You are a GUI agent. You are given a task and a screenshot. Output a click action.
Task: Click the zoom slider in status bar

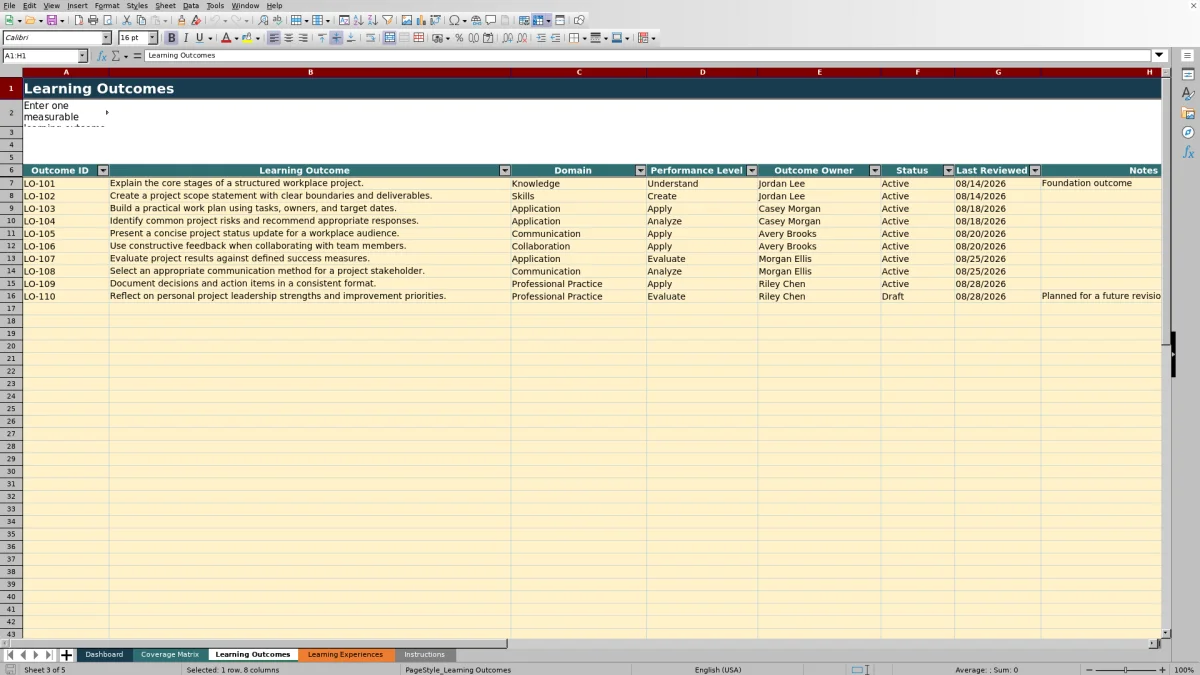(1125, 670)
